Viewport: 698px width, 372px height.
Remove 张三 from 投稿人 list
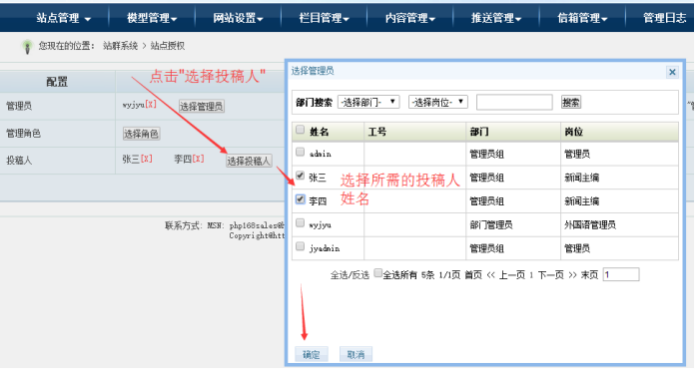point(147,159)
